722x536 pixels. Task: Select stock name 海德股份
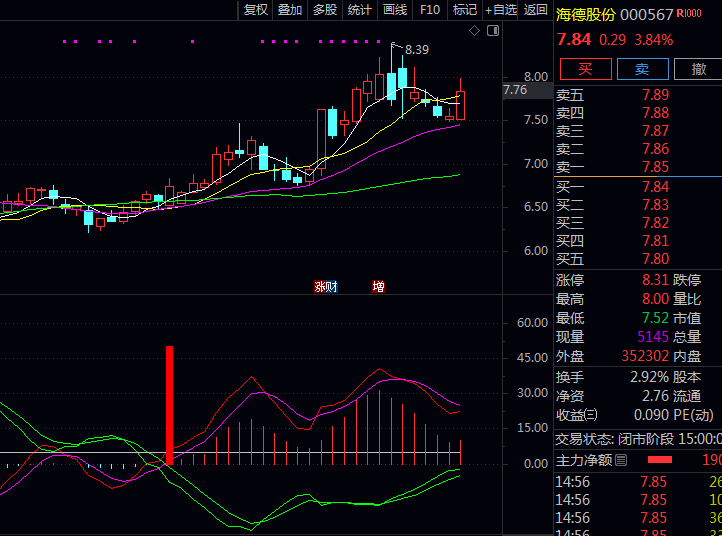(x=585, y=15)
